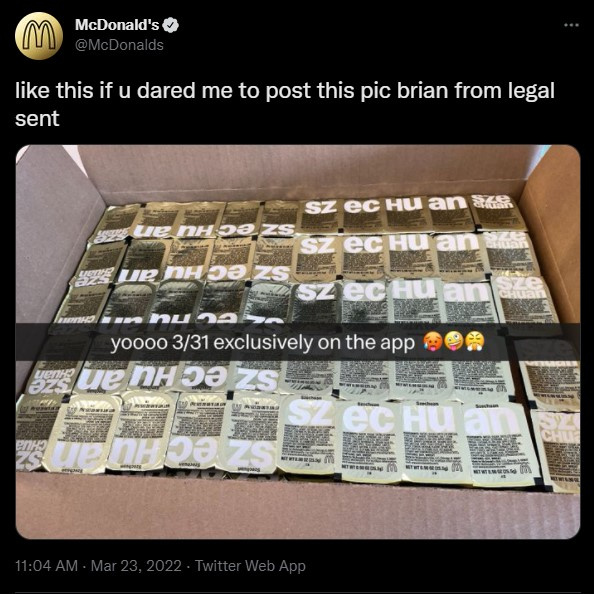Click the huffing angry face emoji
This screenshot has width=594, height=594.
click(x=475, y=342)
